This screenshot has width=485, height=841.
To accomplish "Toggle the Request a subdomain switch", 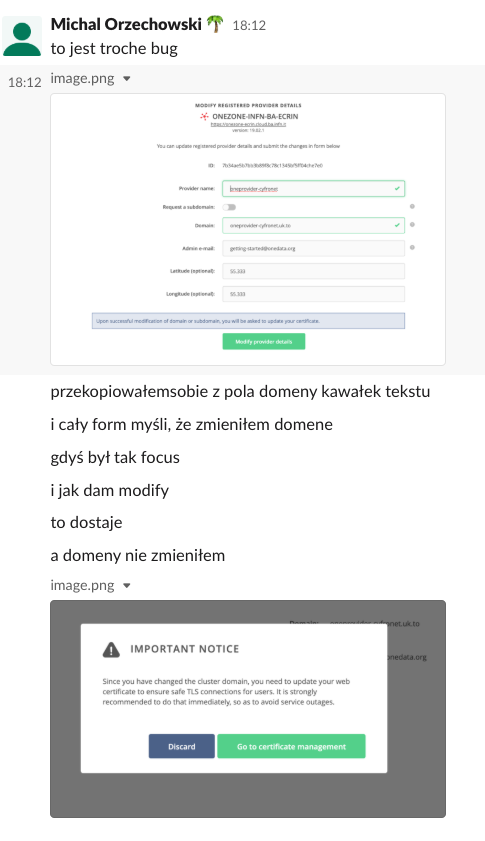I will (230, 207).
